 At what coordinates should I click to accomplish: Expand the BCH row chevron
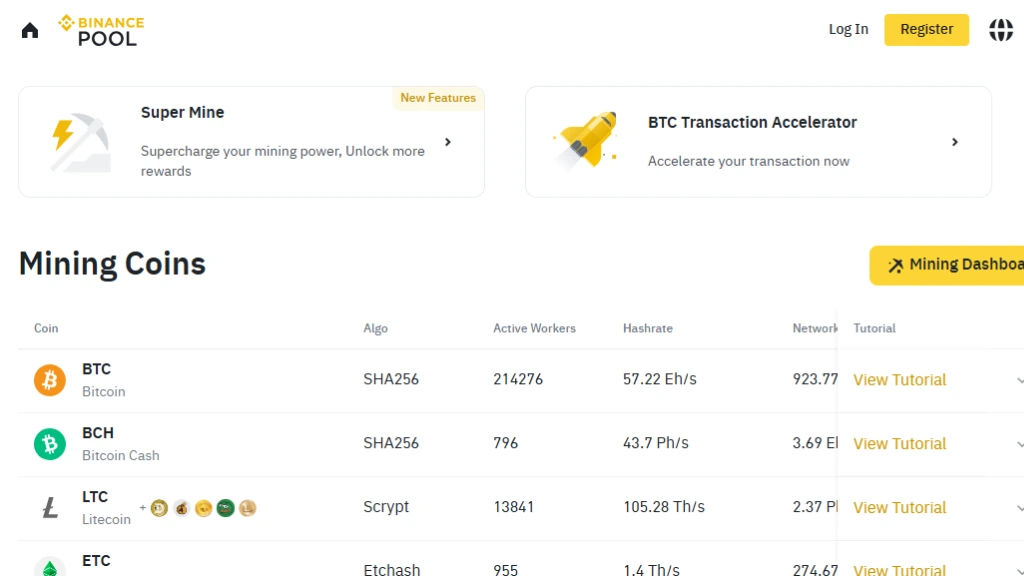point(1019,444)
